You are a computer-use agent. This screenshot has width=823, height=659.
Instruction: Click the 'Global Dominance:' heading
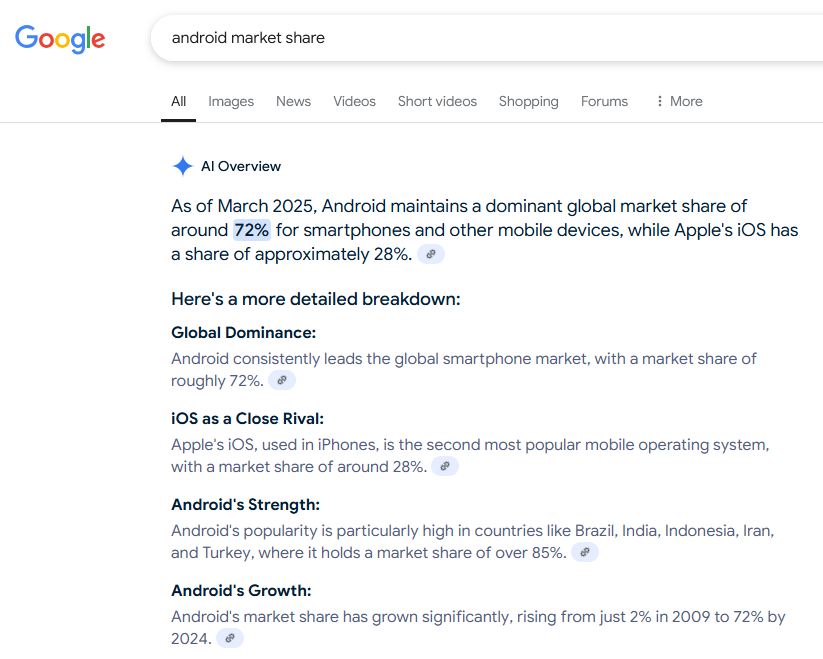[x=244, y=333]
